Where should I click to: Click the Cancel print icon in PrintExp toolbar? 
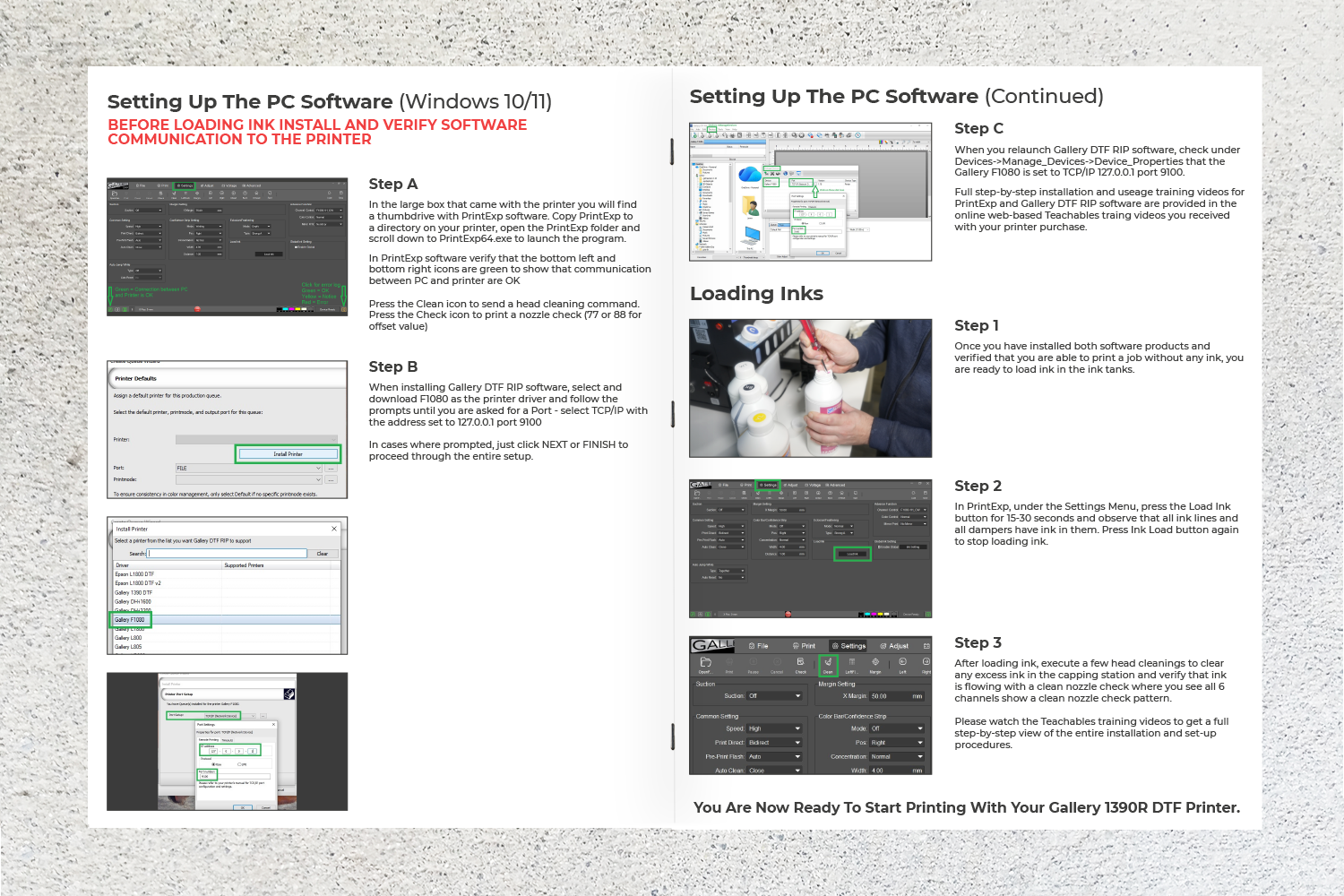777,662
